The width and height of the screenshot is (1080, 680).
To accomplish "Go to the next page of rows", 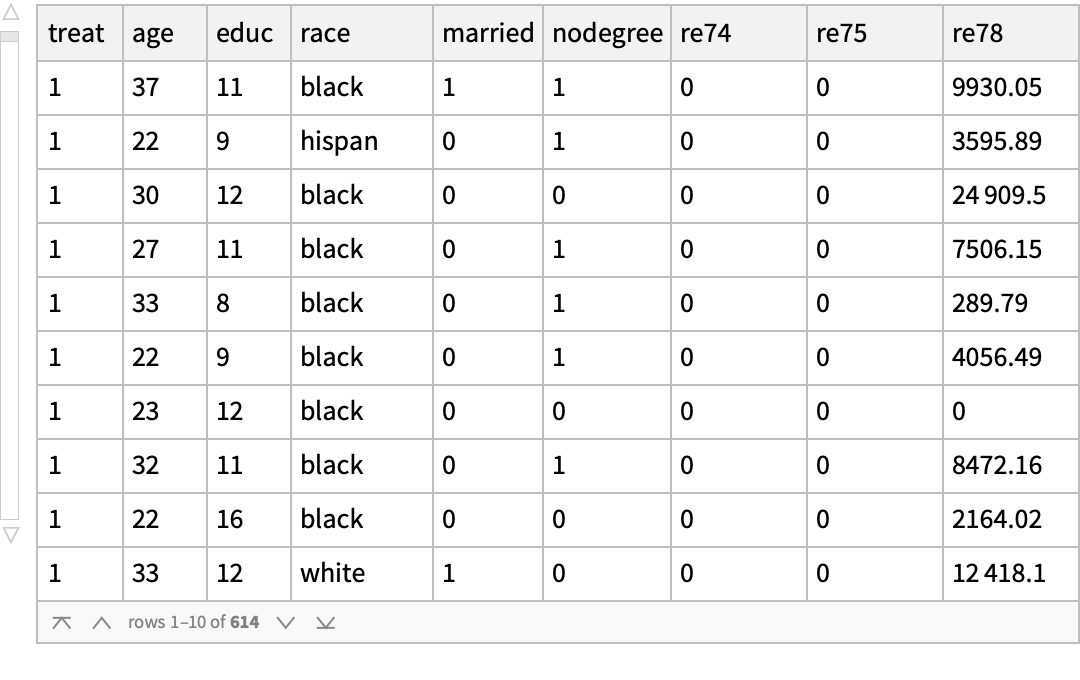I will point(286,623).
